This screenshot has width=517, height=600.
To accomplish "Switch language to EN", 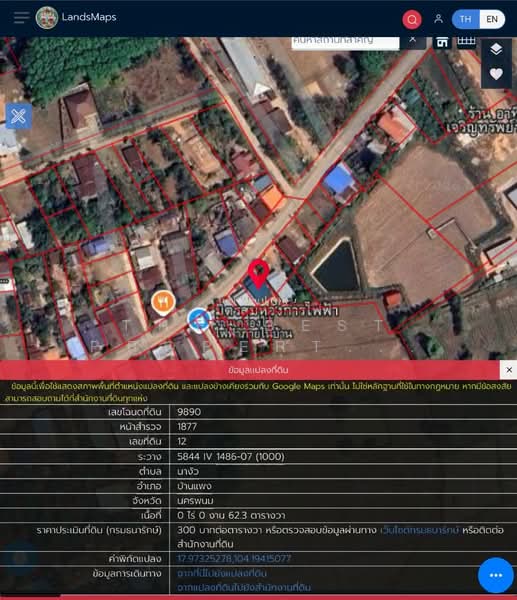I will click(x=492, y=19).
